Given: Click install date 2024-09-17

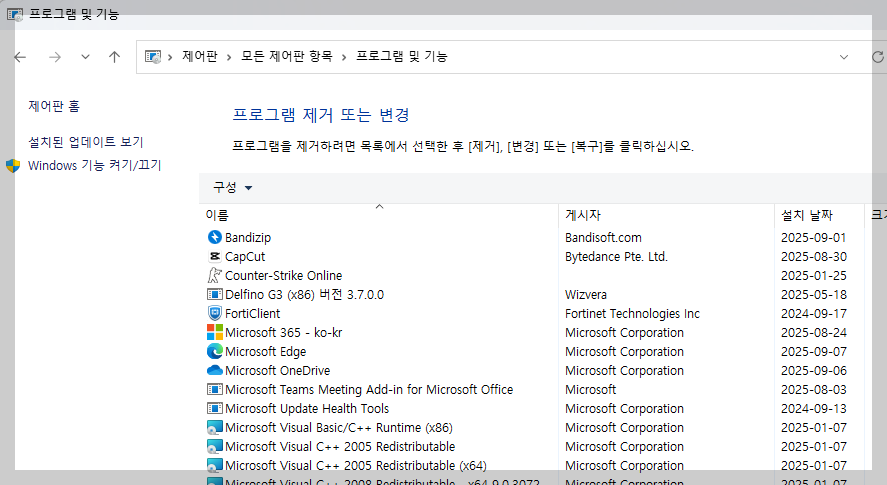Looking at the screenshot, I should point(813,314).
